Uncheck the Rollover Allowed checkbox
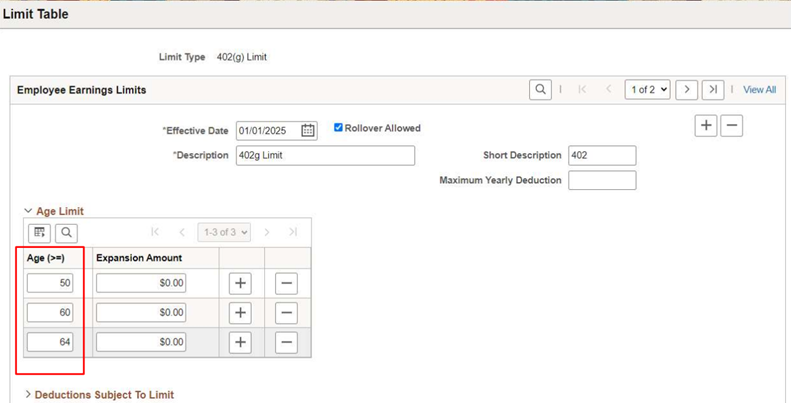The width and height of the screenshot is (791, 403). coord(338,128)
